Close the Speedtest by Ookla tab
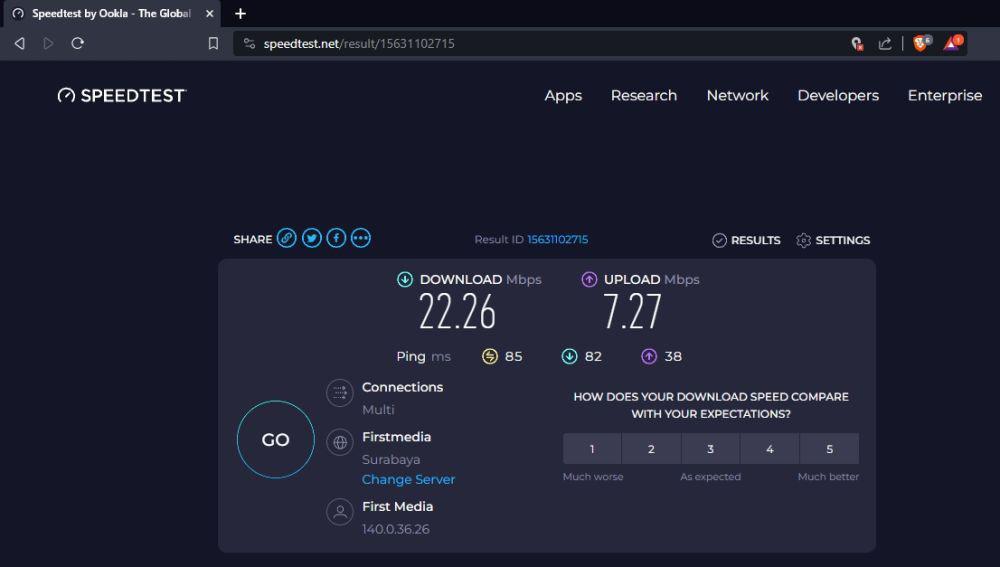Image resolution: width=1000 pixels, height=567 pixels. tap(209, 13)
